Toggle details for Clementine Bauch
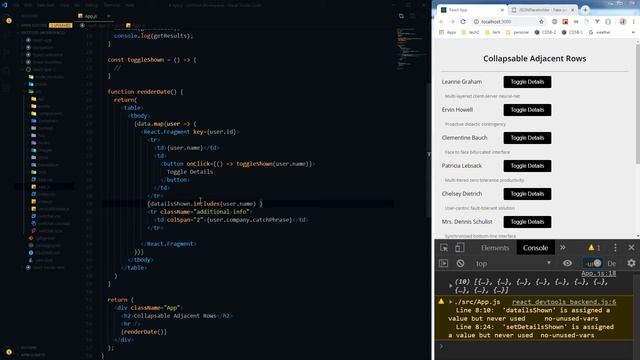The image size is (640, 360). (x=527, y=138)
